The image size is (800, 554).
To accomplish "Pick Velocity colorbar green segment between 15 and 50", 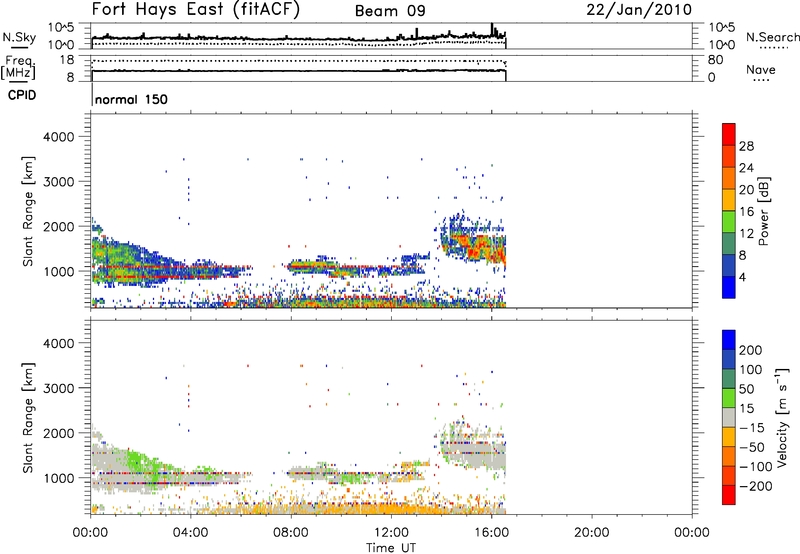I will 729,398.
